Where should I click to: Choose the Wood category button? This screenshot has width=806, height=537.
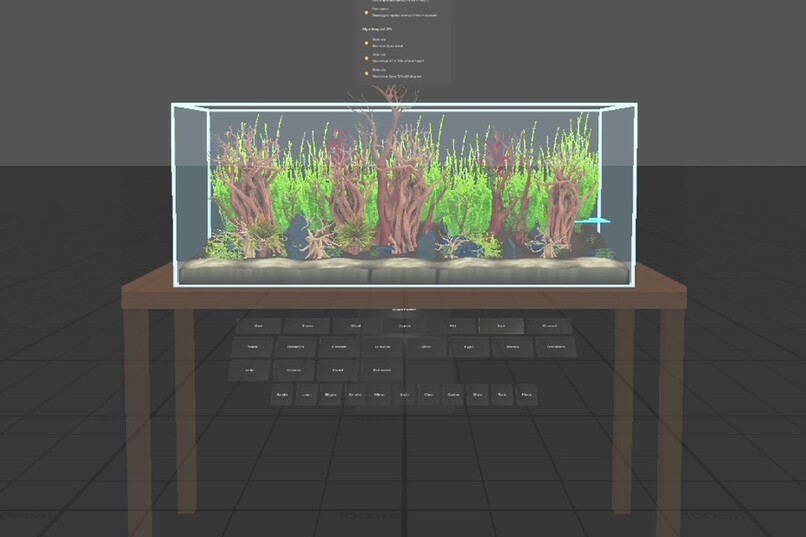coord(355,326)
